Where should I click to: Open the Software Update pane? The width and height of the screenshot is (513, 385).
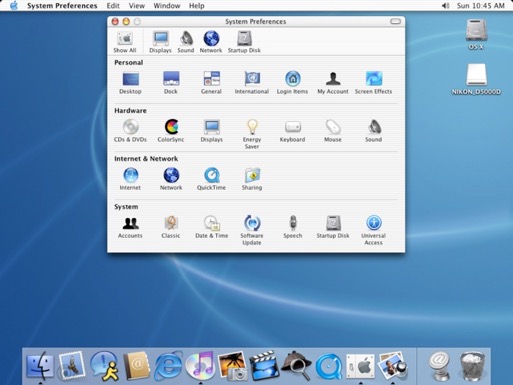252,230
